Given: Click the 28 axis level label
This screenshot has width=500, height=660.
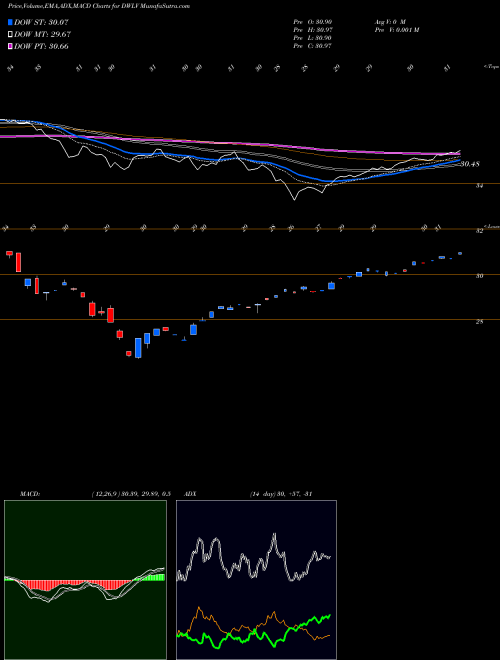Looking at the screenshot, I should [x=479, y=322].
